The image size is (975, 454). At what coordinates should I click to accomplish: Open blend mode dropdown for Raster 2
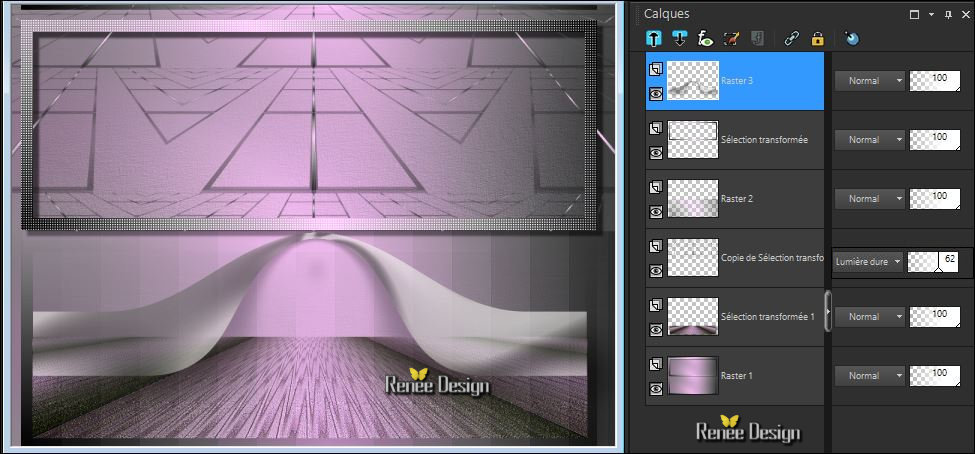[869, 199]
